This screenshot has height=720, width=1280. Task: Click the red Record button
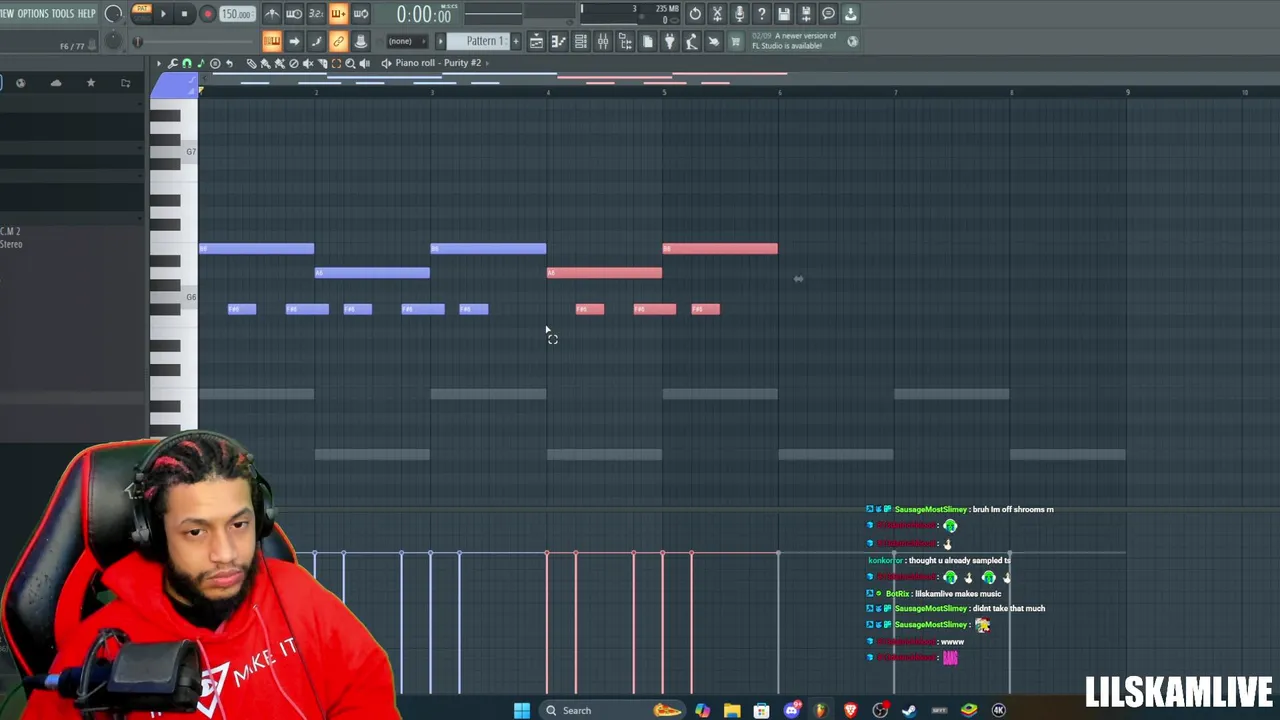[207, 14]
